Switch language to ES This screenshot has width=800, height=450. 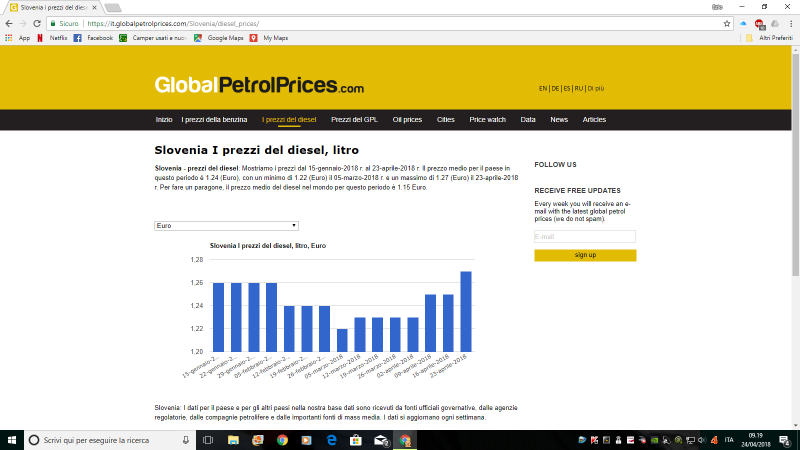(566, 89)
